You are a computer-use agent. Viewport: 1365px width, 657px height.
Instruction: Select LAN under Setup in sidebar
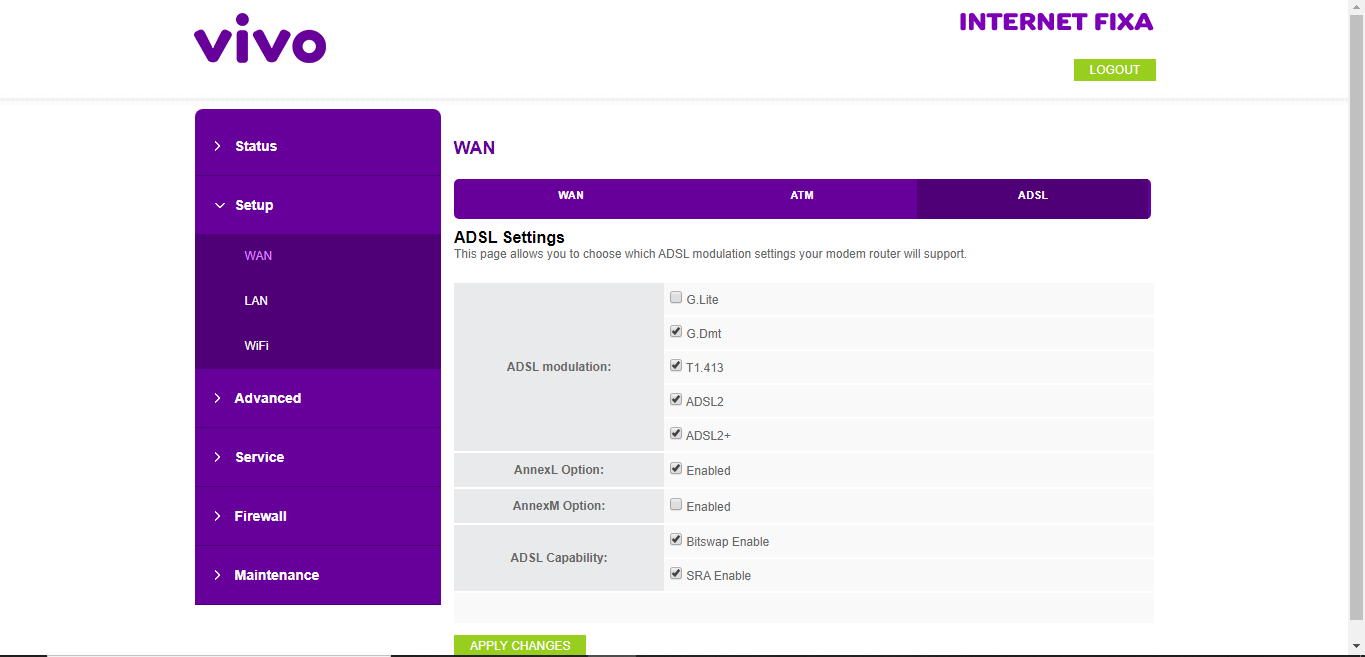click(x=256, y=300)
